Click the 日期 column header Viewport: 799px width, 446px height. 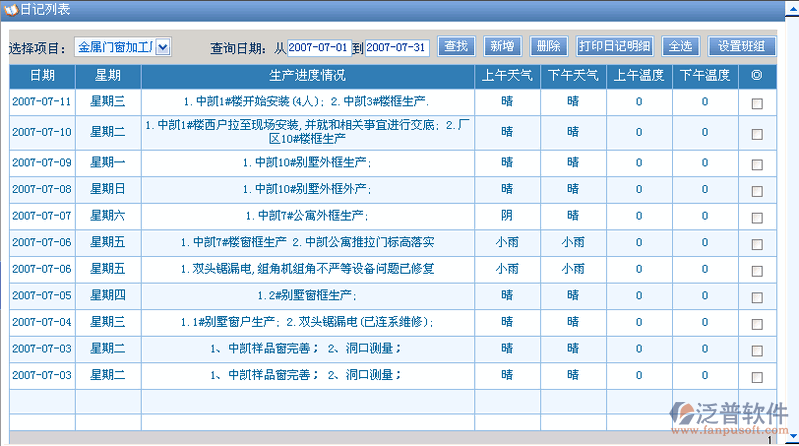[x=42, y=75]
